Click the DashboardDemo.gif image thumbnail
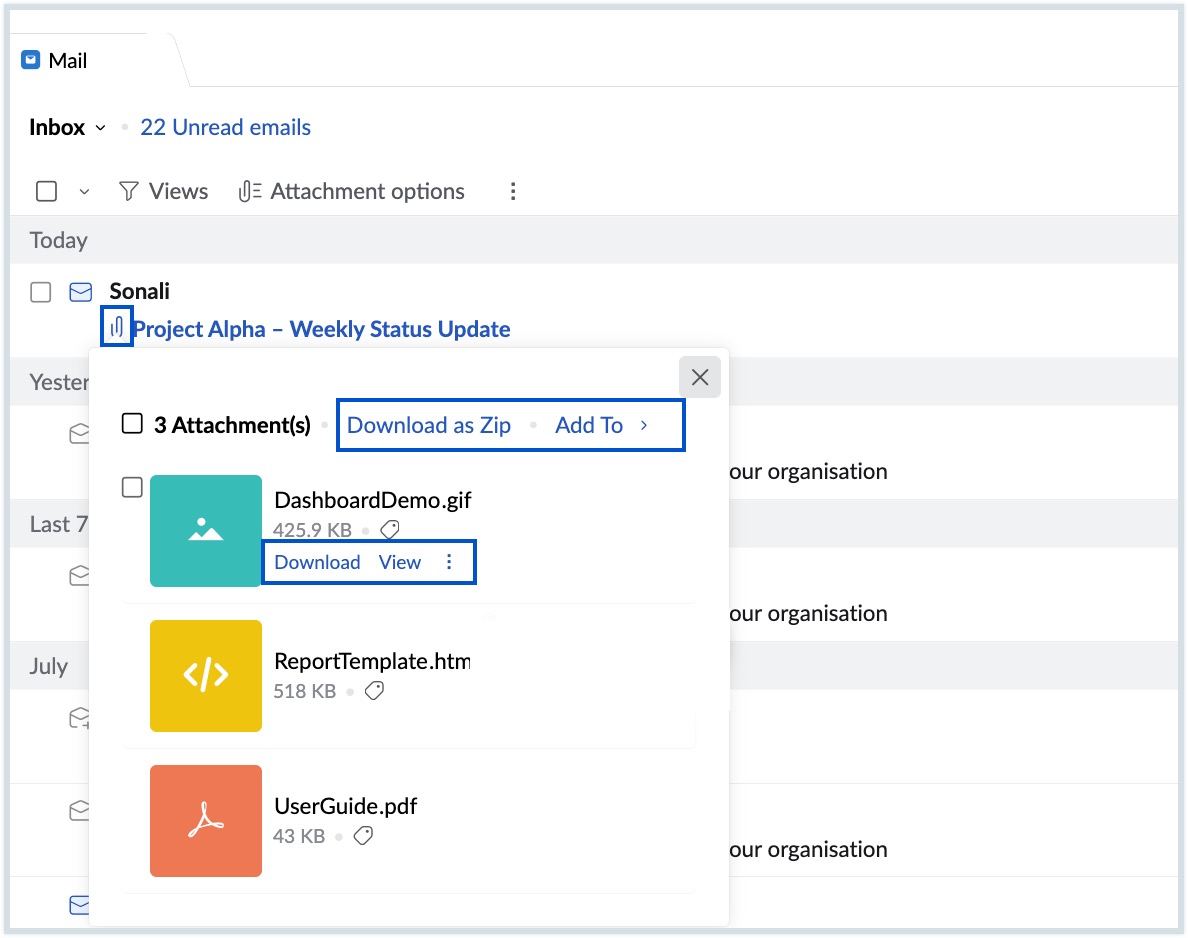The height and width of the screenshot is (938, 1188). (205, 531)
